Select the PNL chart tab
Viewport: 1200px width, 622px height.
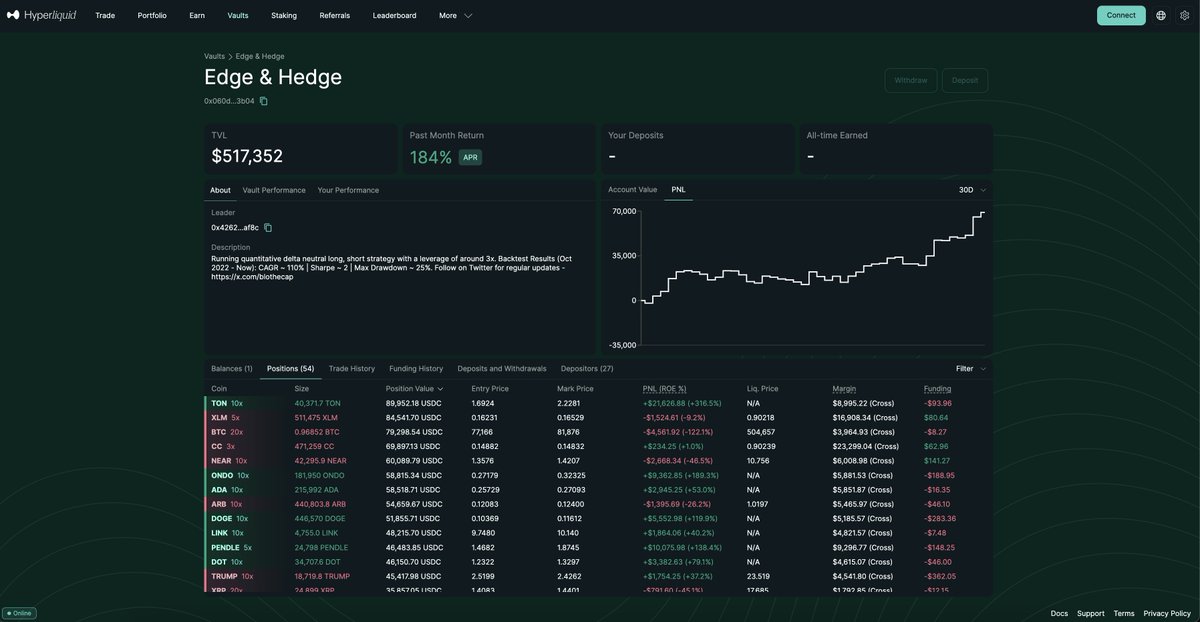679,189
